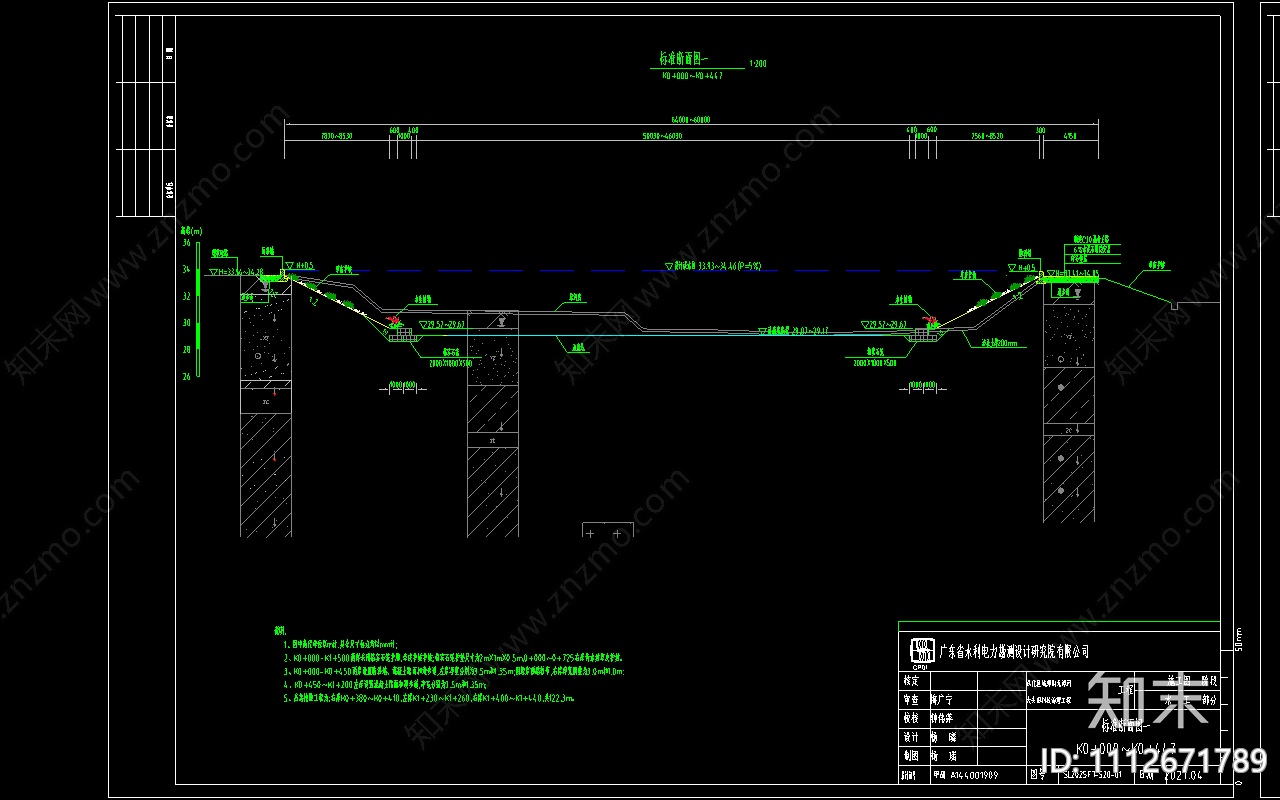
Task: Click the elevation scale value '36'
Action: 186,242
